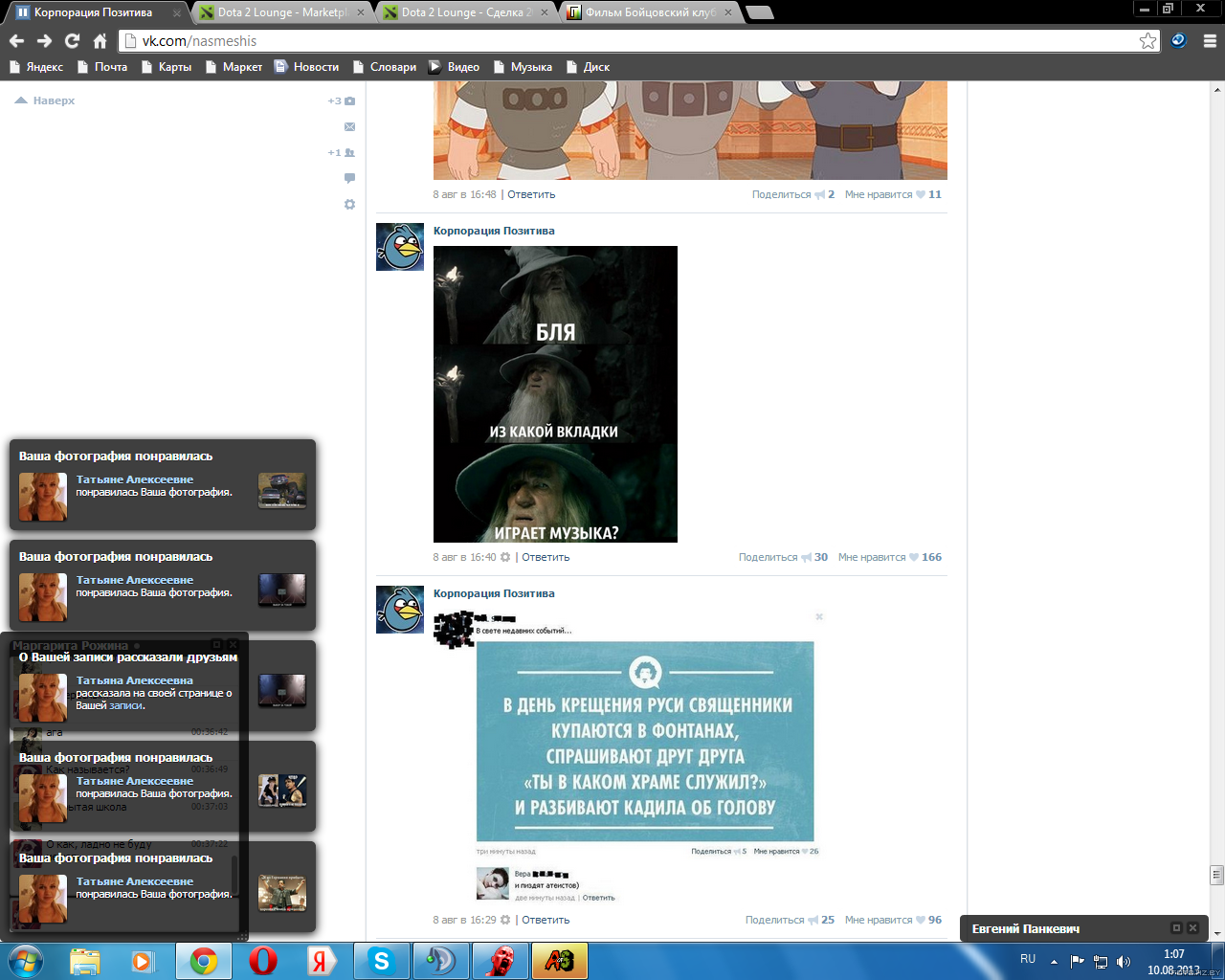Click Ответить under the 16:40 post
Screen dimensions: 1225x980
(546, 557)
